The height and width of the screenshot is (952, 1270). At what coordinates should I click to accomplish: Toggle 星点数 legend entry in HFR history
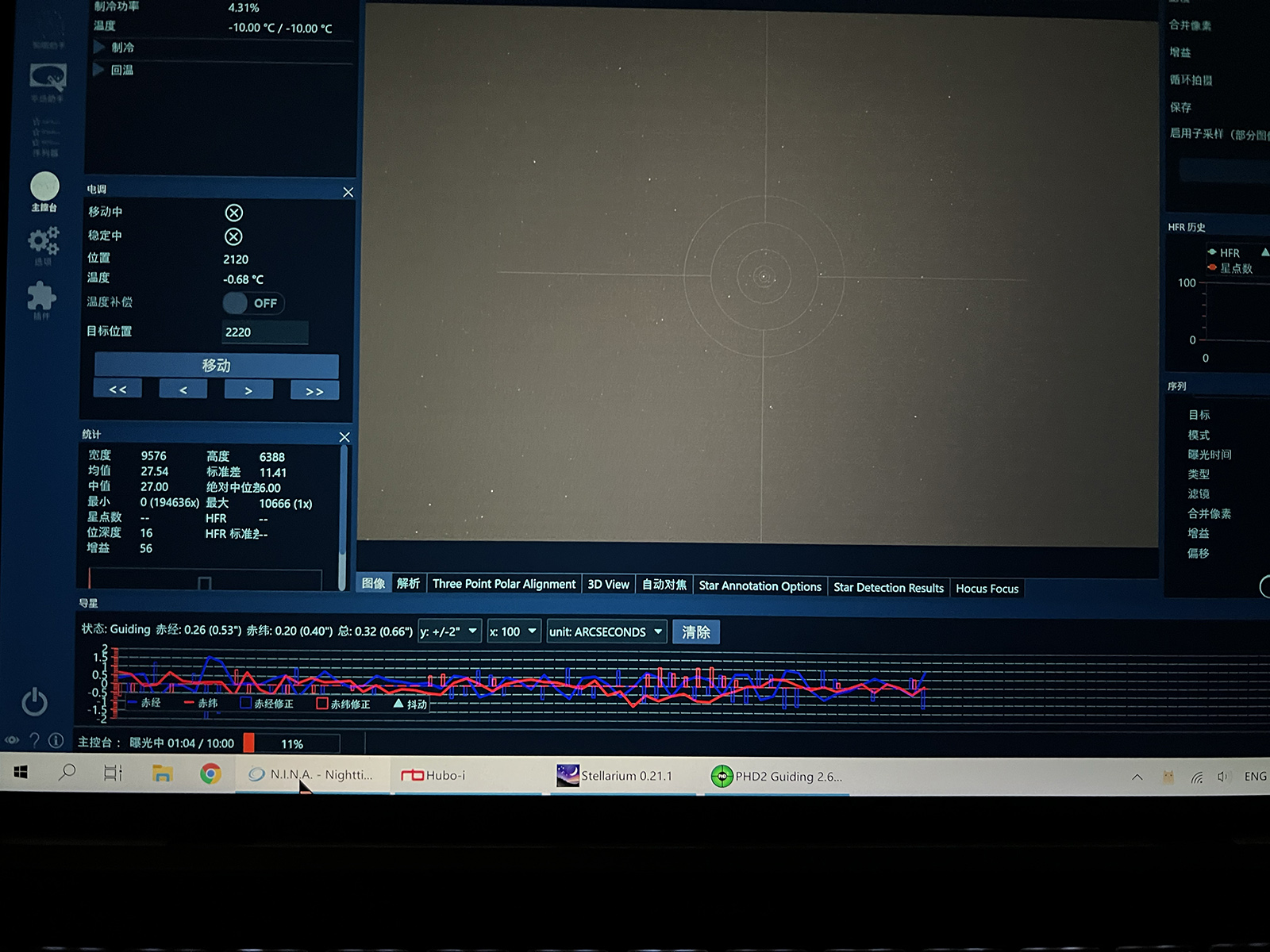point(1230,268)
